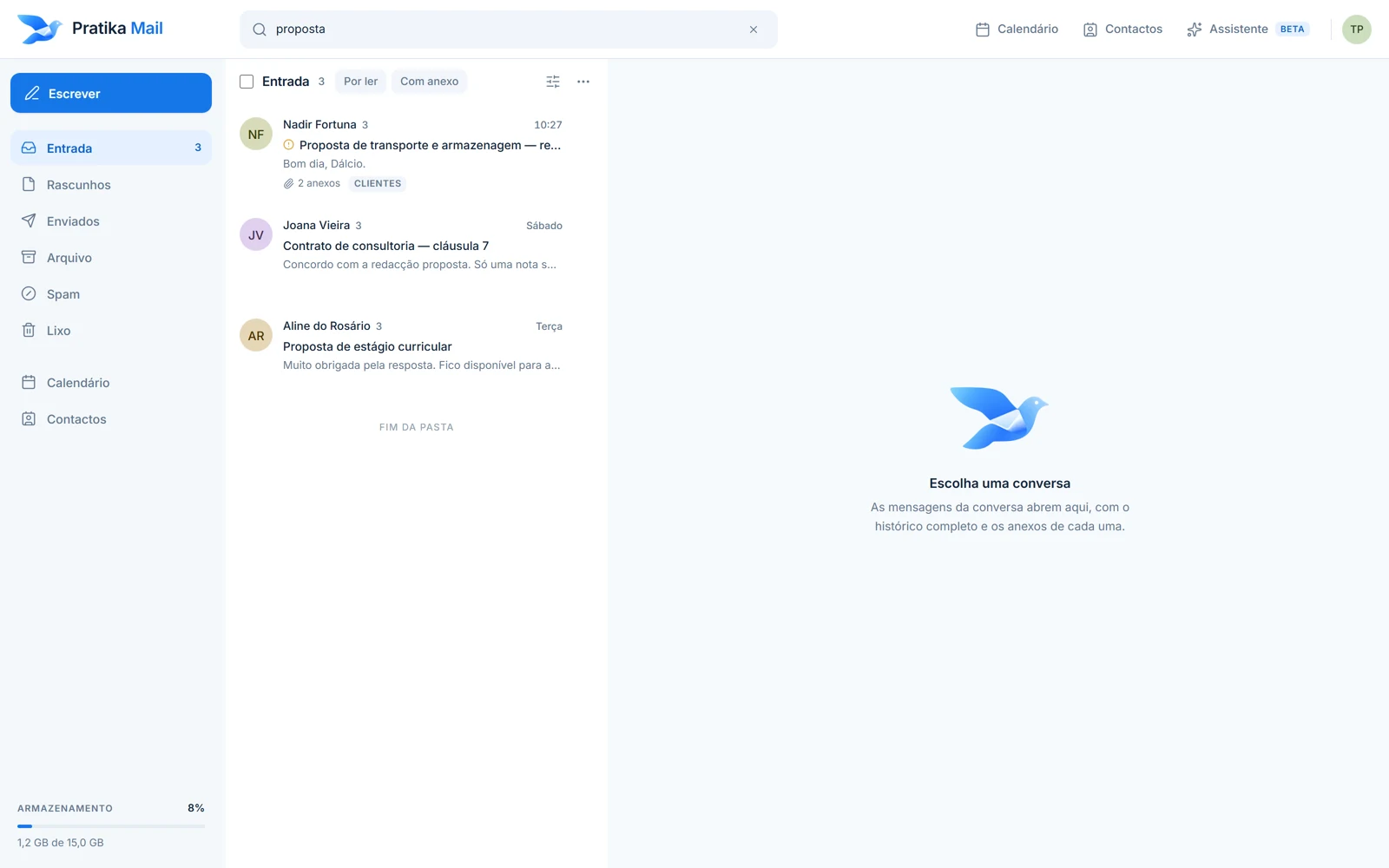Click the unread count 3 badge on Entrada
The width and height of the screenshot is (1389, 868).
(x=198, y=148)
